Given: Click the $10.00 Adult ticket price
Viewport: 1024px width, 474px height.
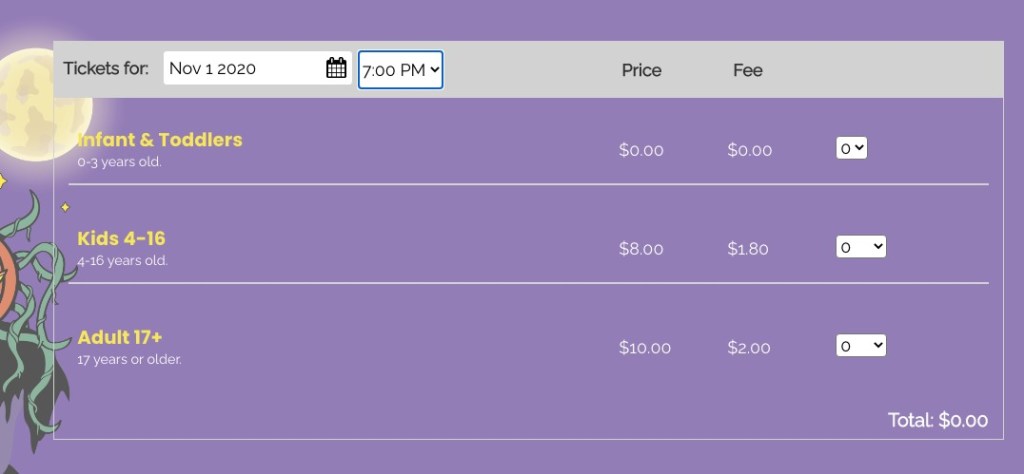Looking at the screenshot, I should tap(645, 348).
